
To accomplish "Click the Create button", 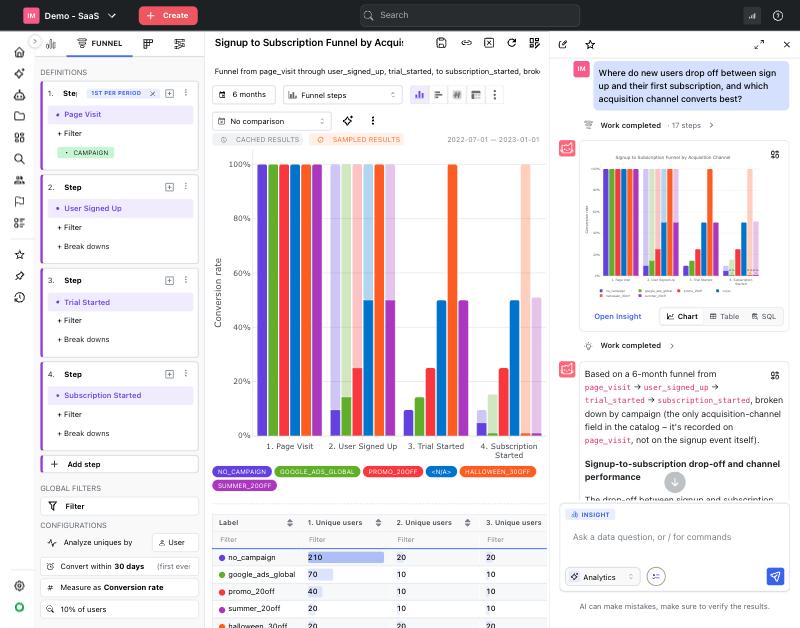I will 168,16.
